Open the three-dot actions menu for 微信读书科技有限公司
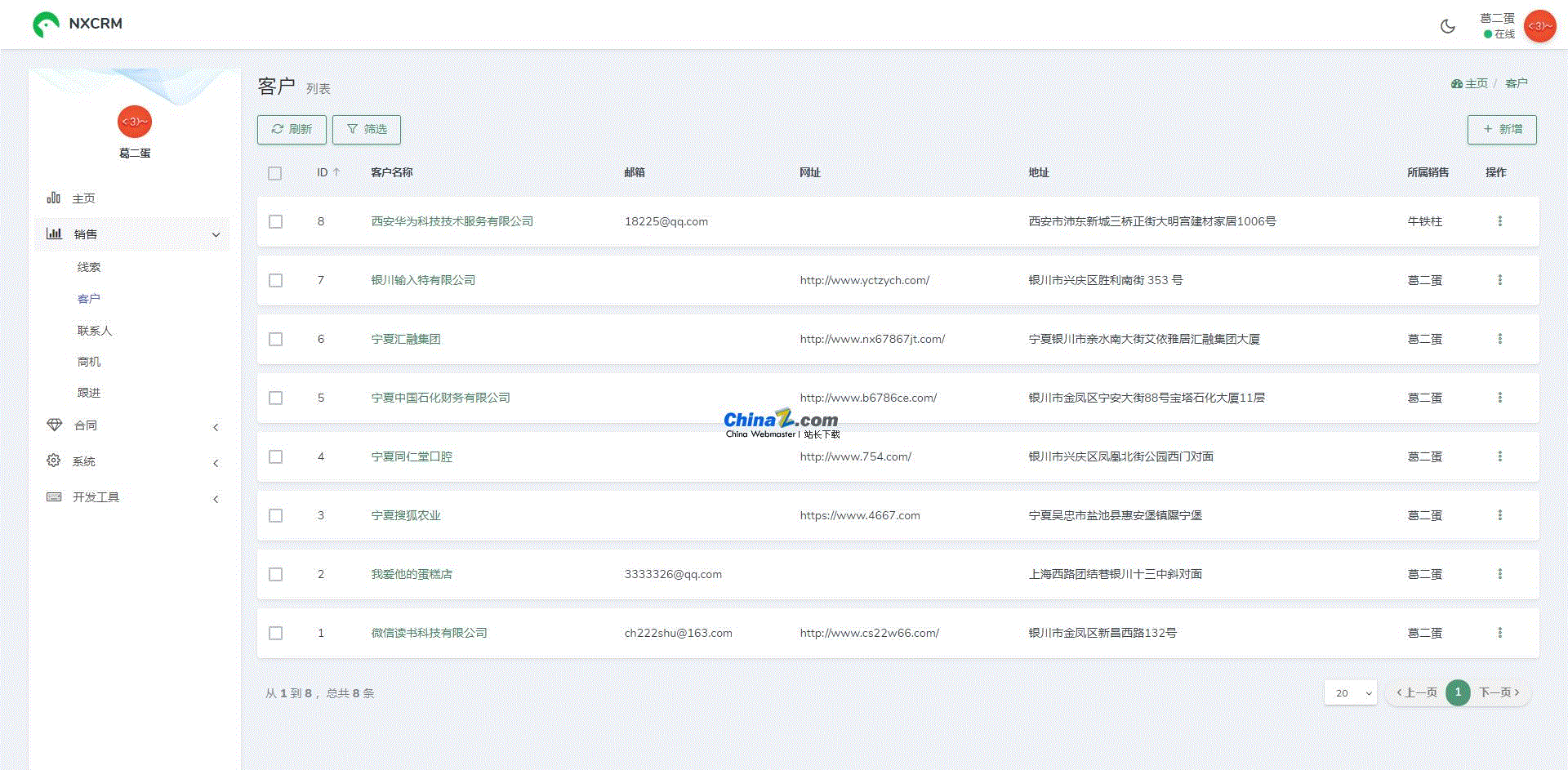Viewport: 1568px width, 770px height. [x=1499, y=633]
